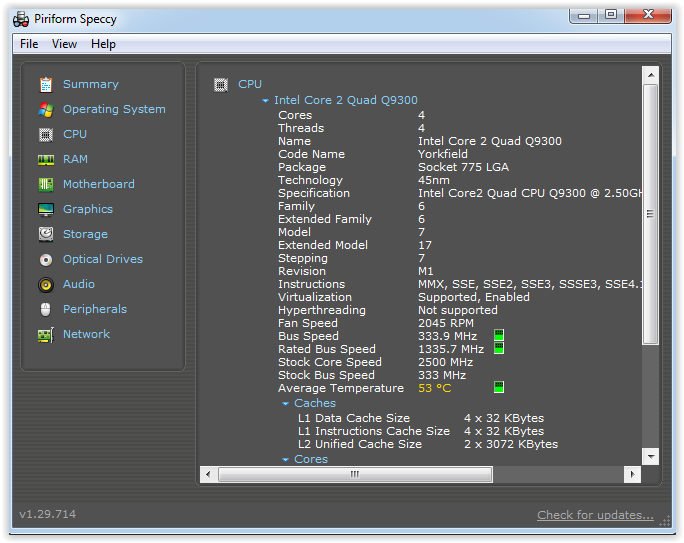
Task: Collapse the Caches section arrow
Action: [x=285, y=404]
